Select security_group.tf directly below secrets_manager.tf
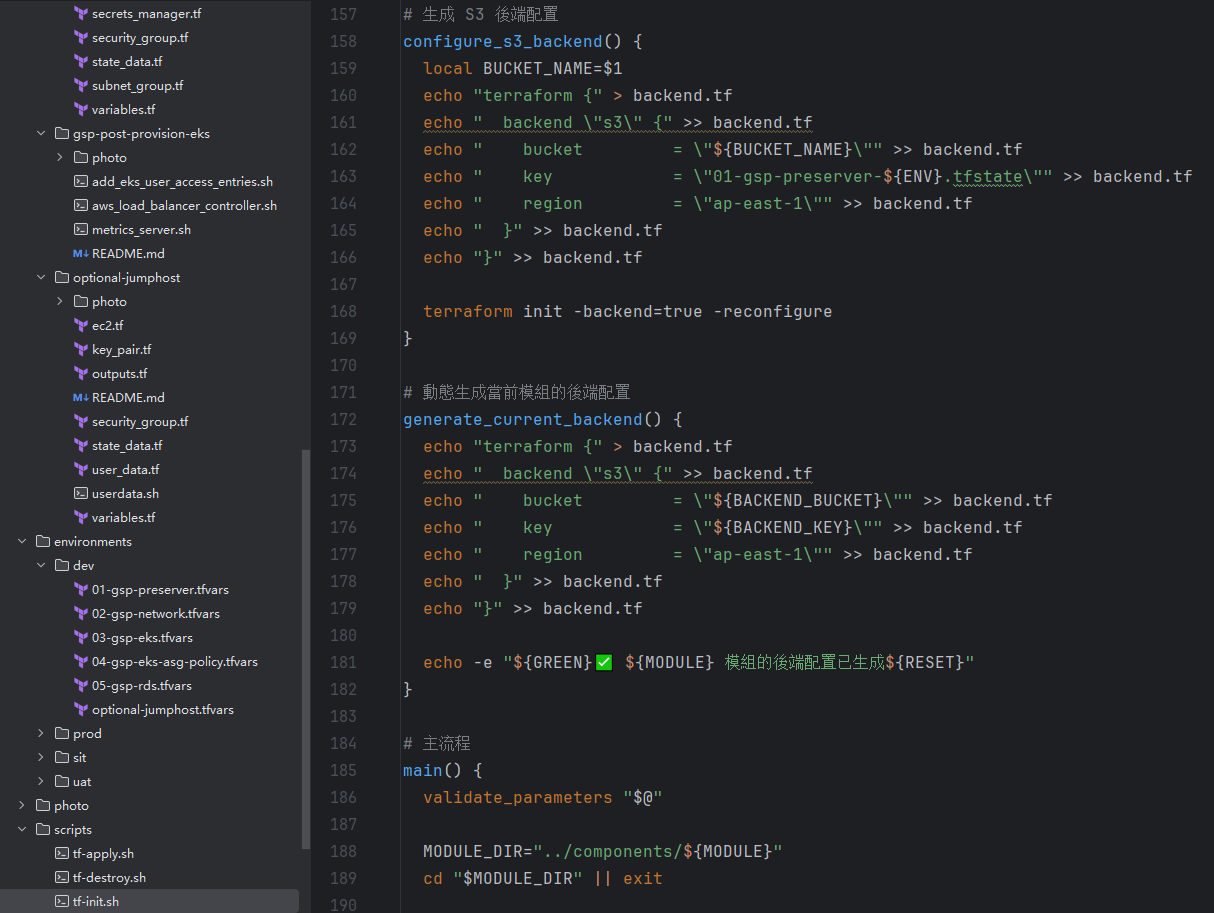Image resolution: width=1214 pixels, height=913 pixels. [140, 38]
